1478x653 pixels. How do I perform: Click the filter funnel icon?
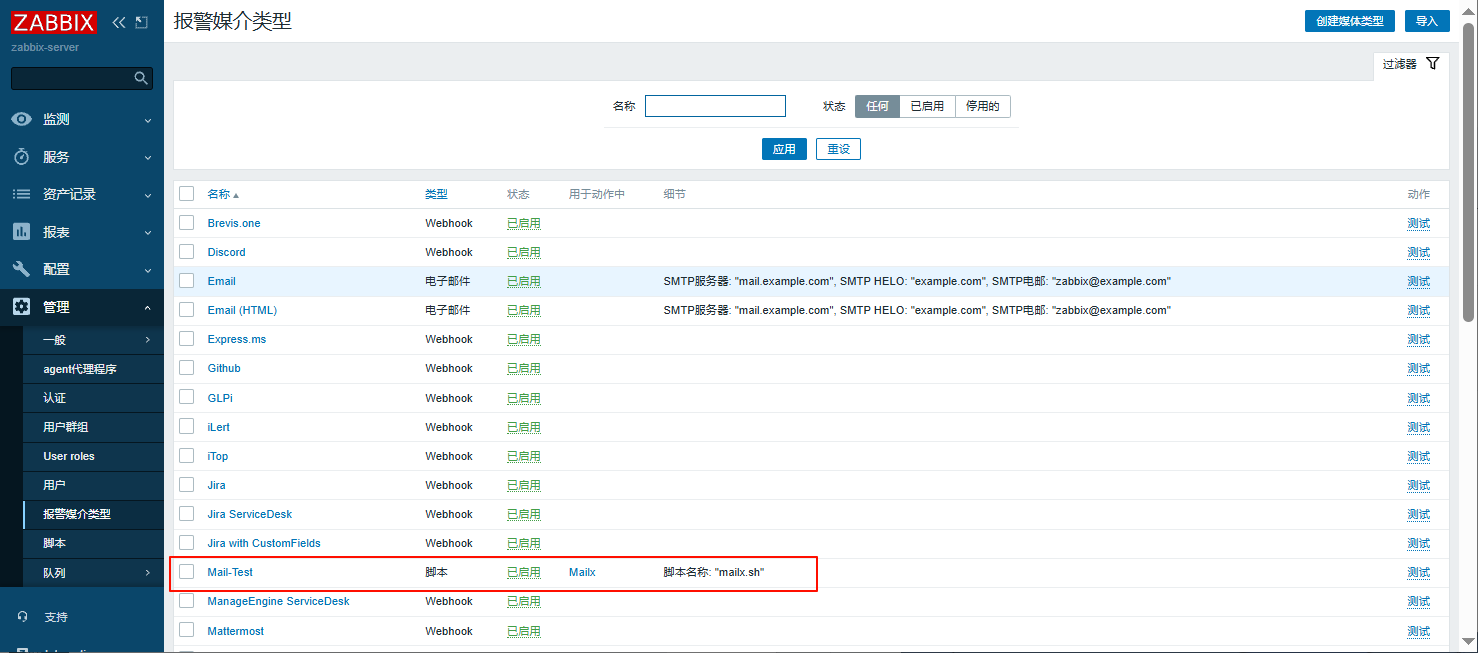tap(1432, 63)
